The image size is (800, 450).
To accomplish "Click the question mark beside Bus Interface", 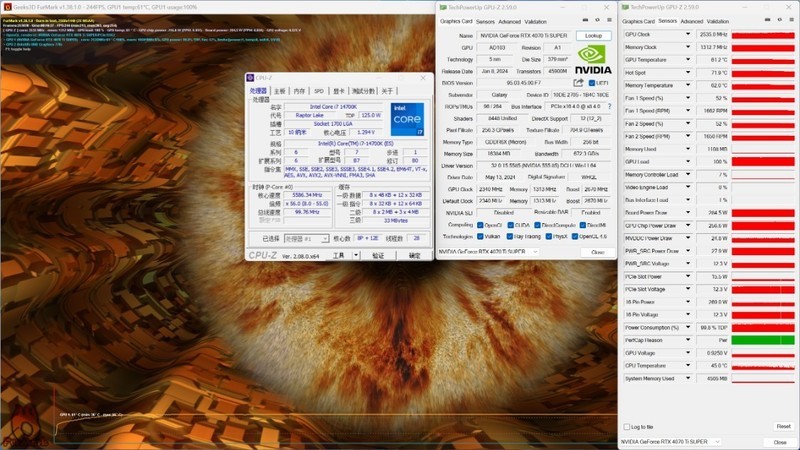I will [609, 107].
